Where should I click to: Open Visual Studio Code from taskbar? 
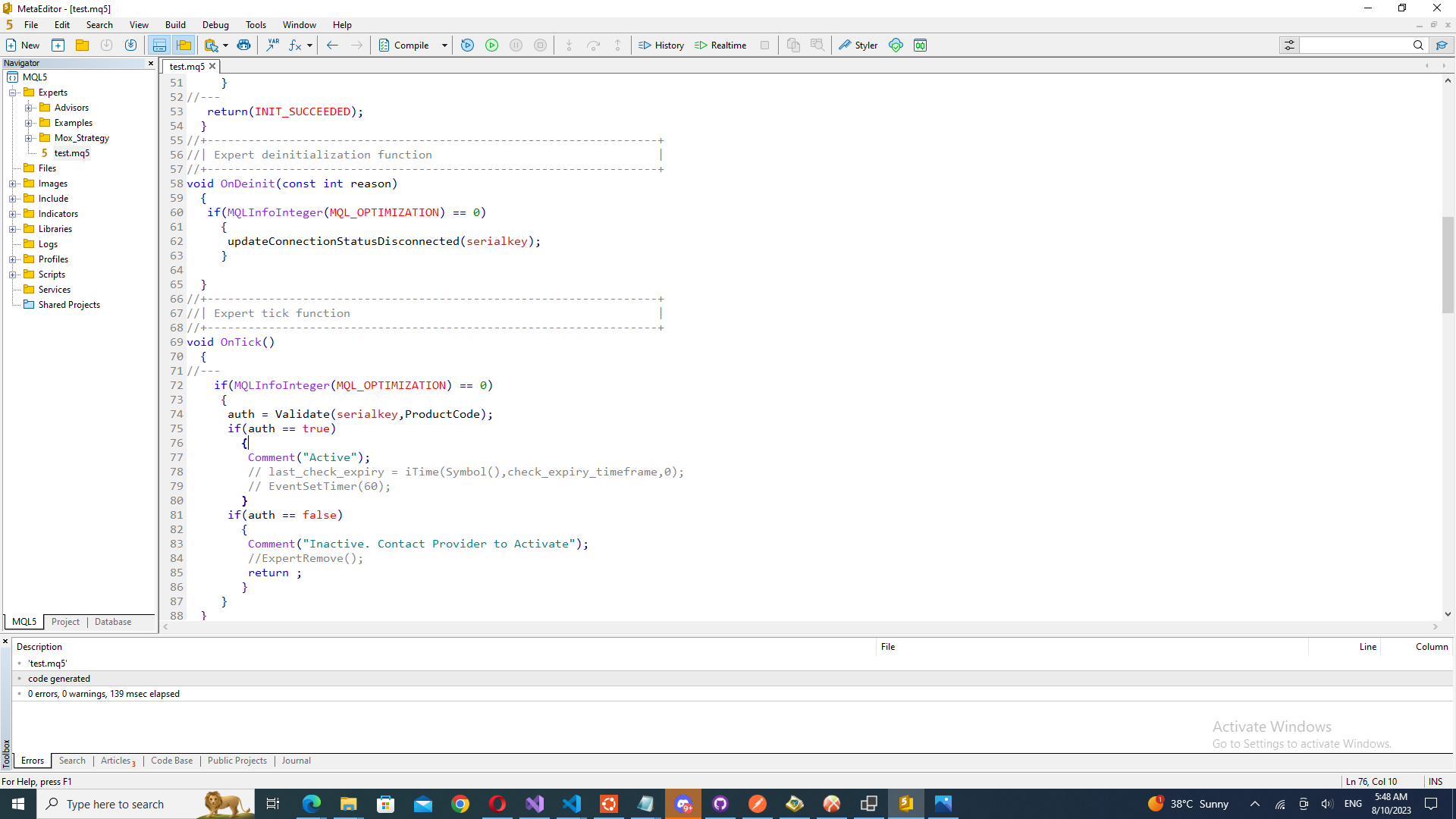click(x=571, y=804)
